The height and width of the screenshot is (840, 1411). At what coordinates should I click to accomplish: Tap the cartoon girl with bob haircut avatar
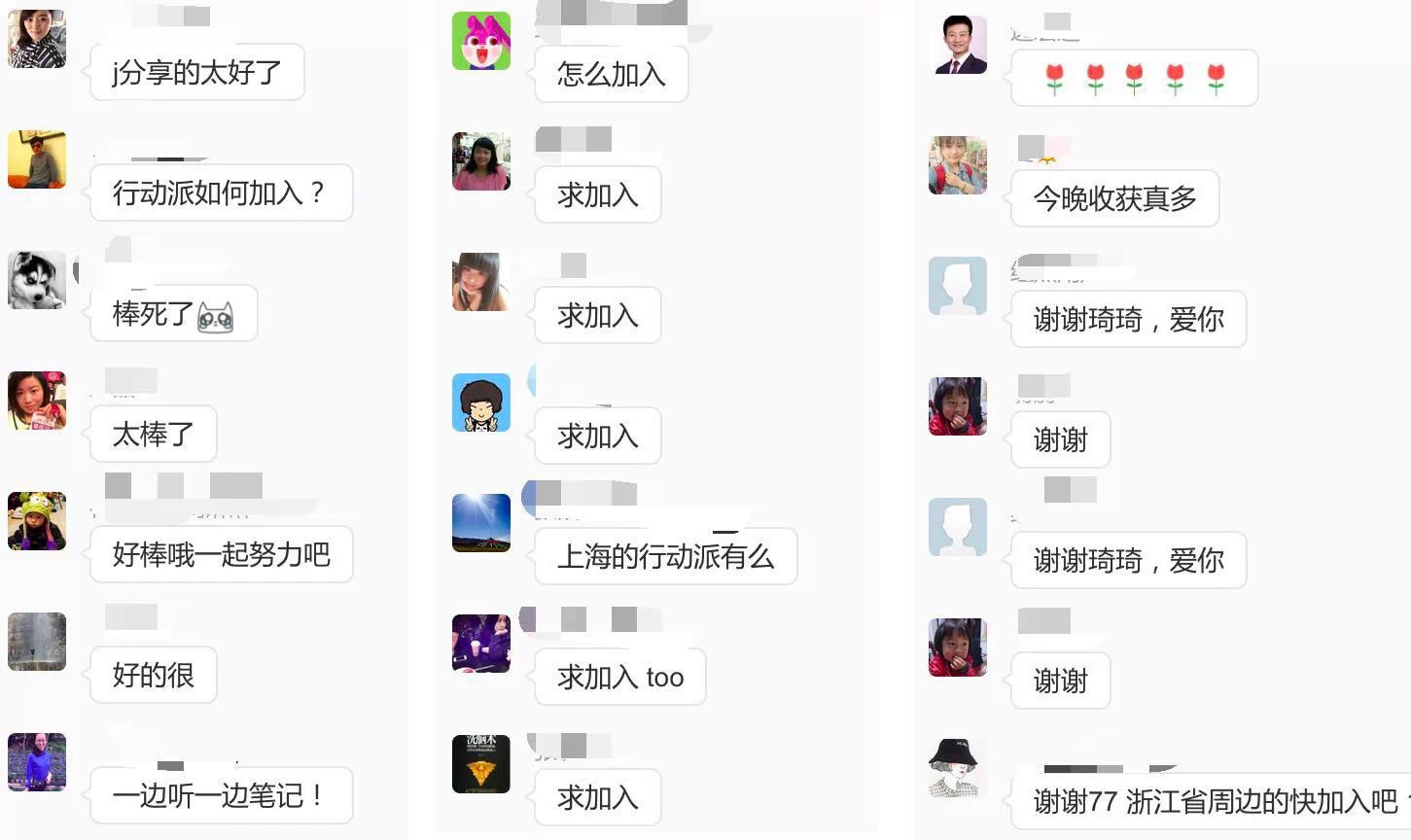[x=481, y=402]
